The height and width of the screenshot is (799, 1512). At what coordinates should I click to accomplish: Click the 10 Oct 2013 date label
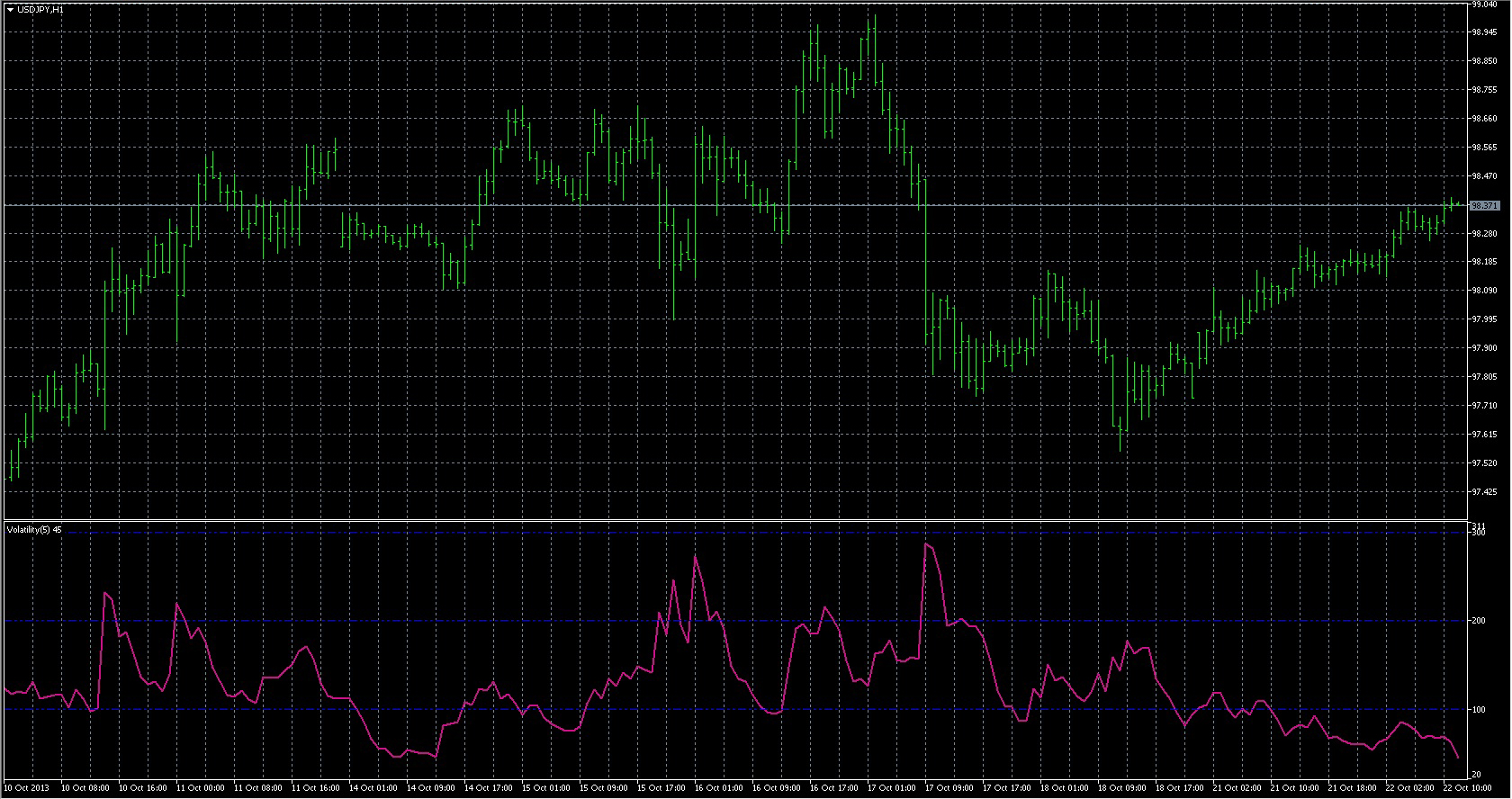[28, 788]
